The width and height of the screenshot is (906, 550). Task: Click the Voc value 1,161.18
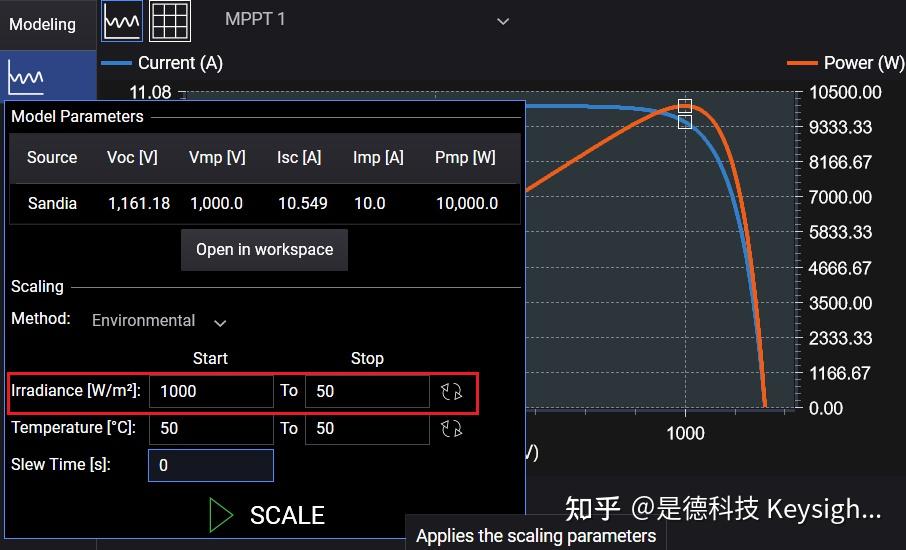139,203
